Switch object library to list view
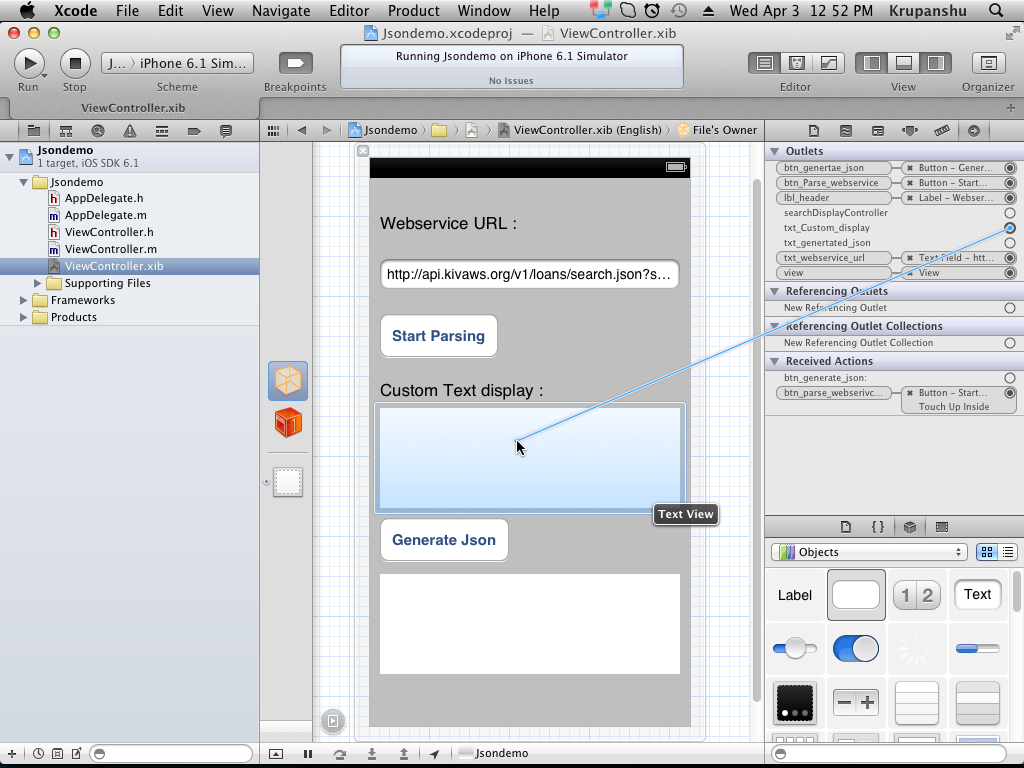 [x=1008, y=552]
